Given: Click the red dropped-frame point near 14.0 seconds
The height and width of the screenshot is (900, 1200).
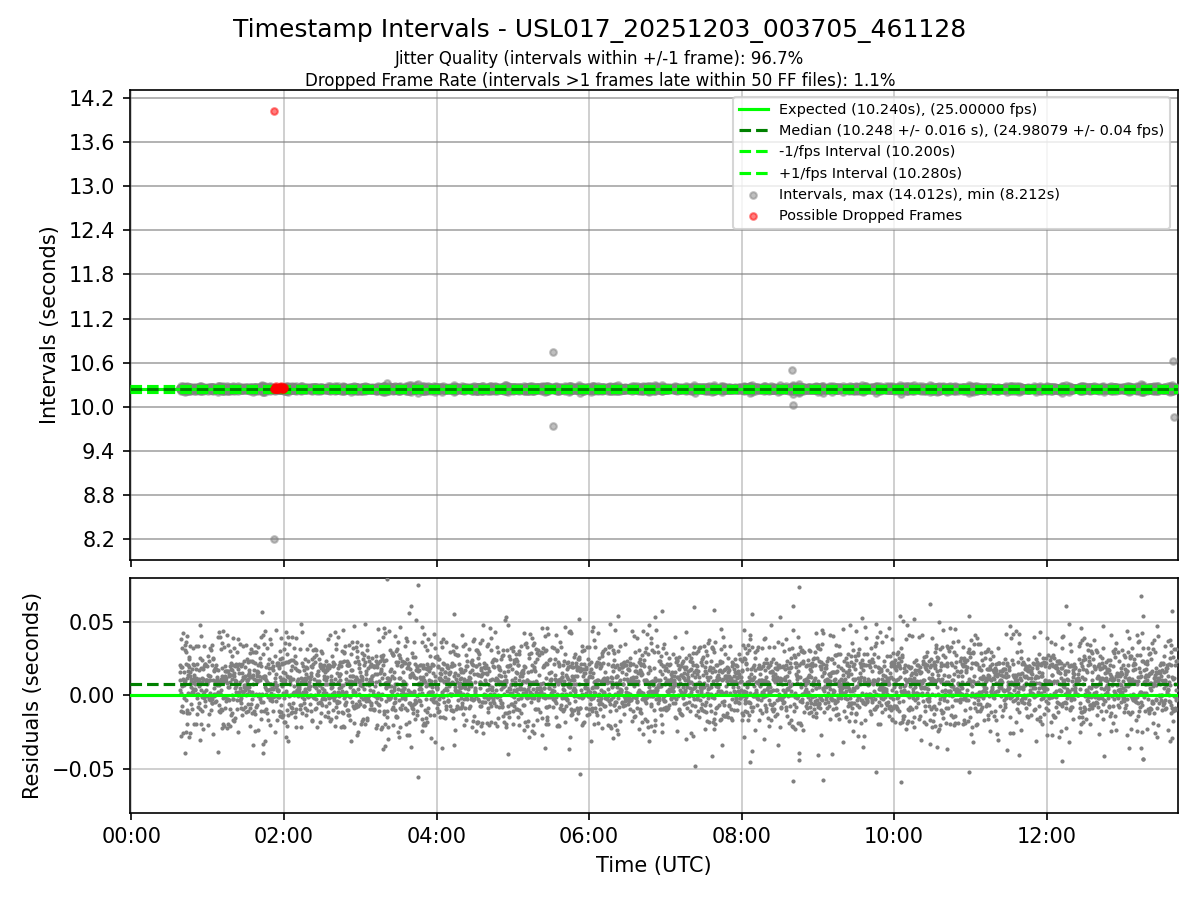Looking at the screenshot, I should click(x=274, y=111).
